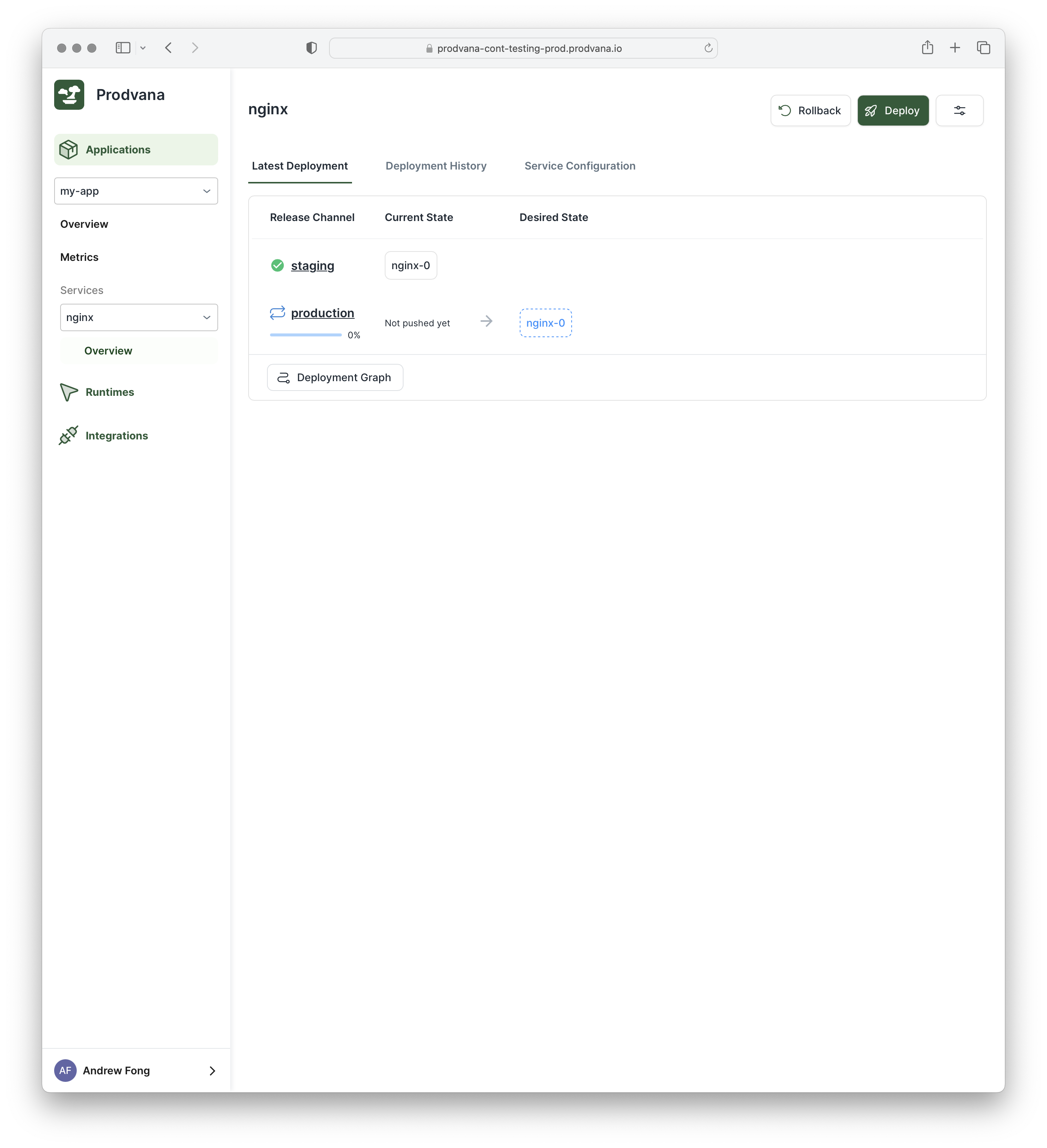Viewport: 1047px width, 1148px height.
Task: Click the browser shield privacy icon
Action: [311, 48]
